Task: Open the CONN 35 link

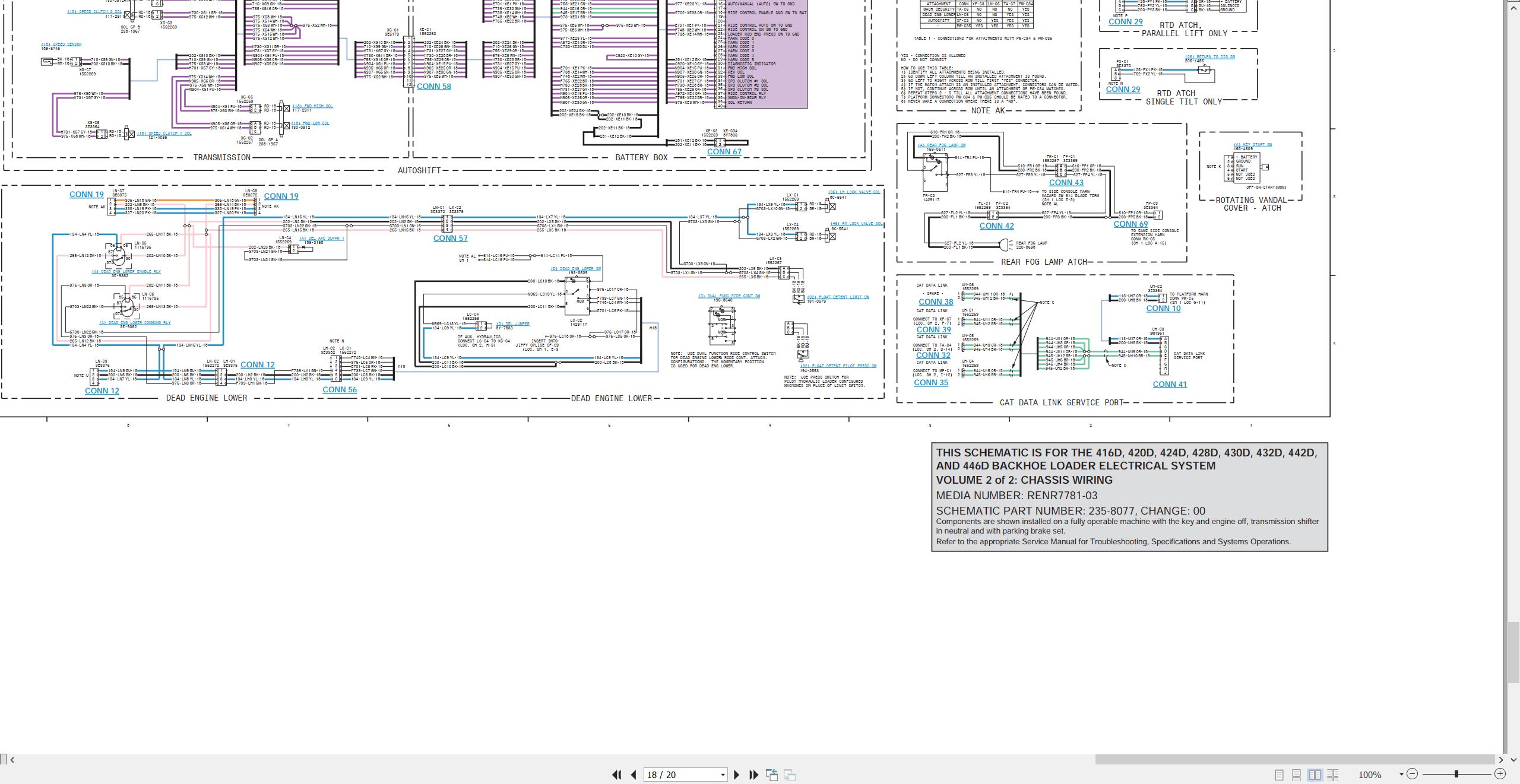Action: point(931,383)
